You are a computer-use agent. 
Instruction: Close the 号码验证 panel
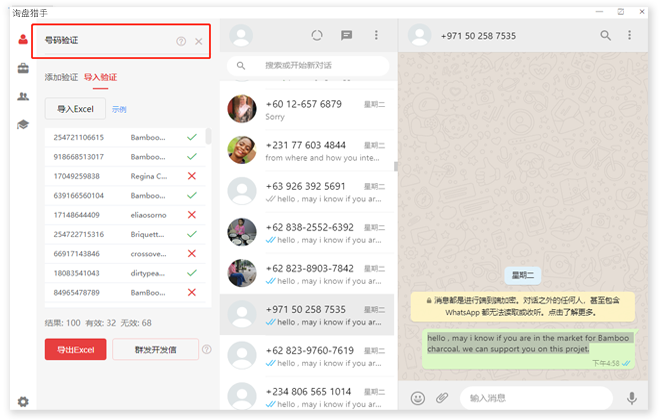pyautogui.click(x=198, y=41)
